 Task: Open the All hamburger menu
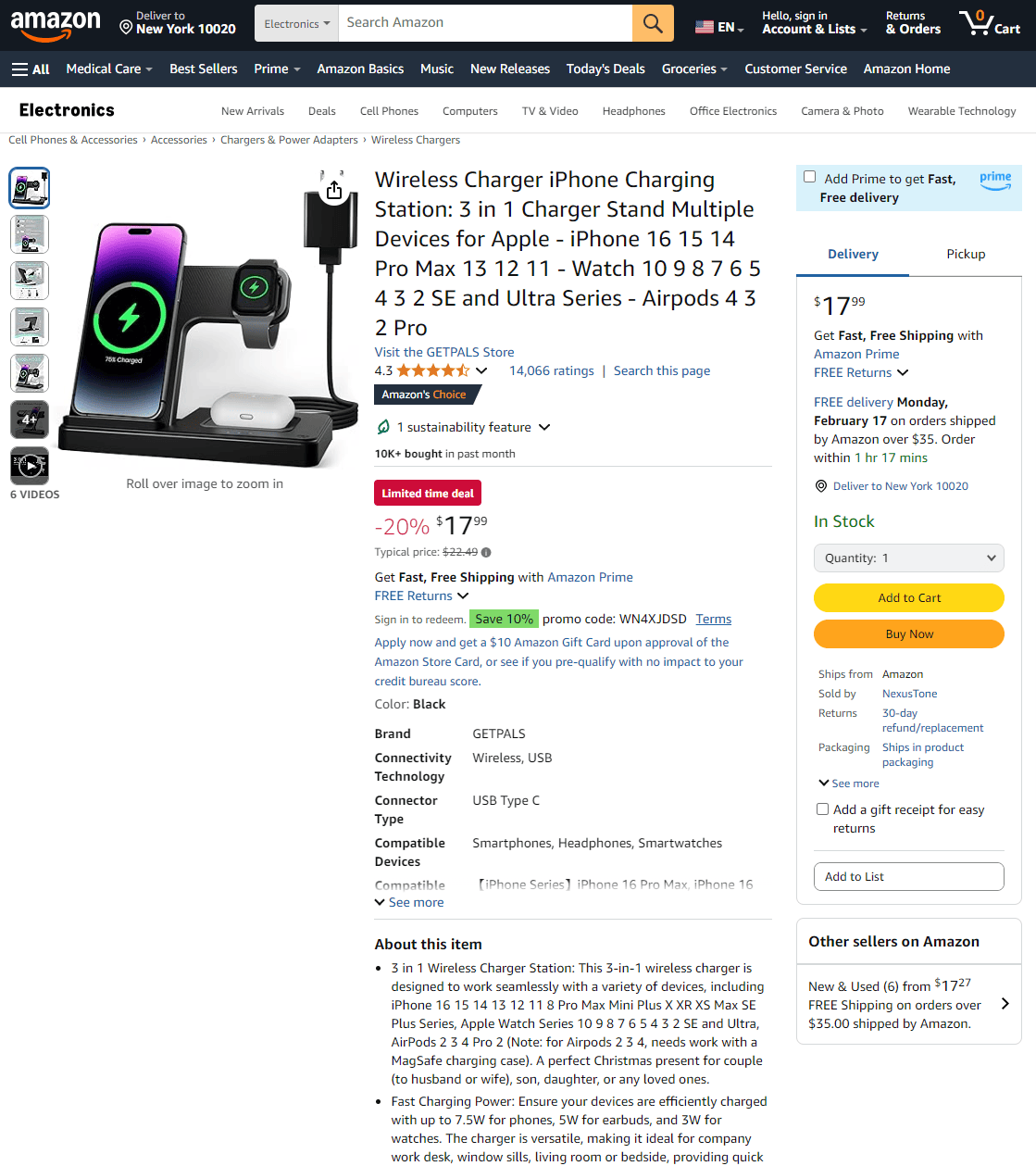click(31, 69)
